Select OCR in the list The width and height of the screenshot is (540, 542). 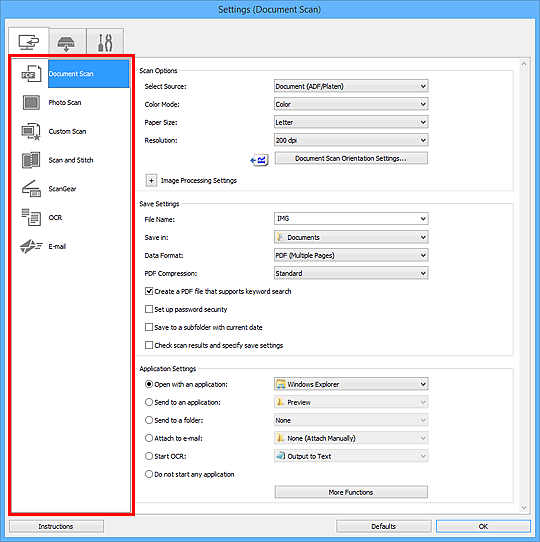[x=55, y=217]
